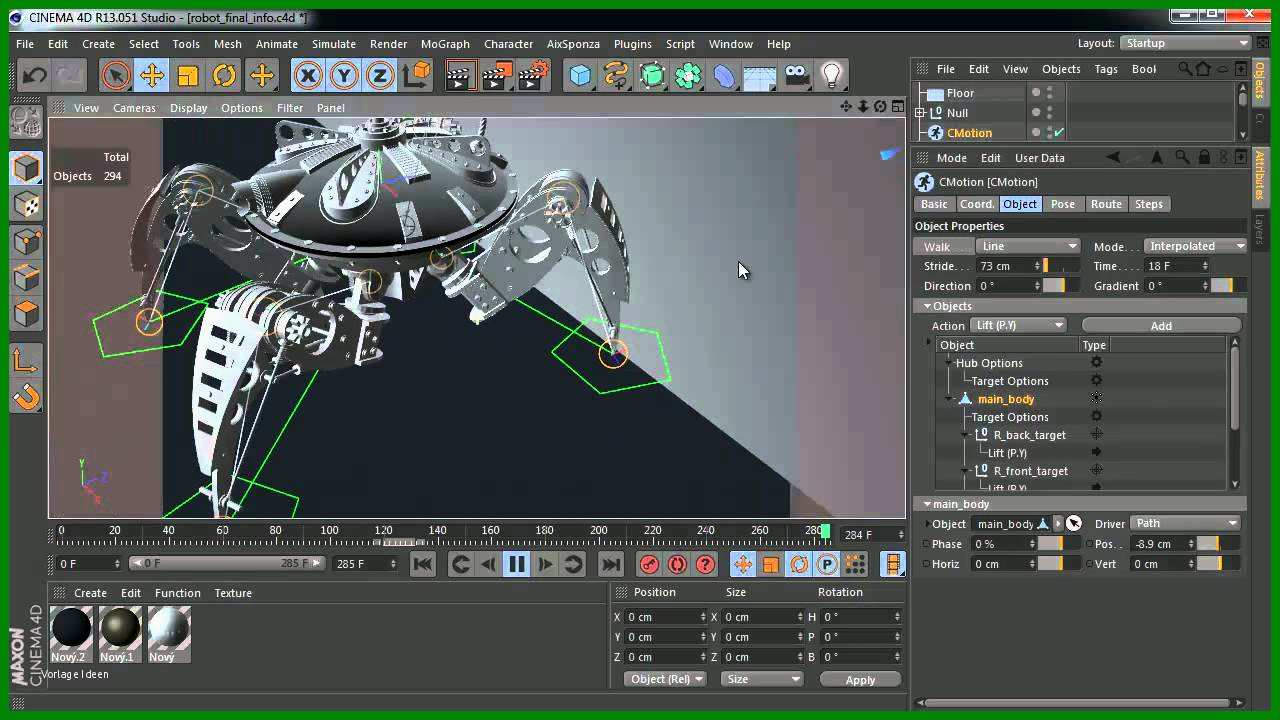
Task: Select the Rotate tool
Action: [224, 75]
